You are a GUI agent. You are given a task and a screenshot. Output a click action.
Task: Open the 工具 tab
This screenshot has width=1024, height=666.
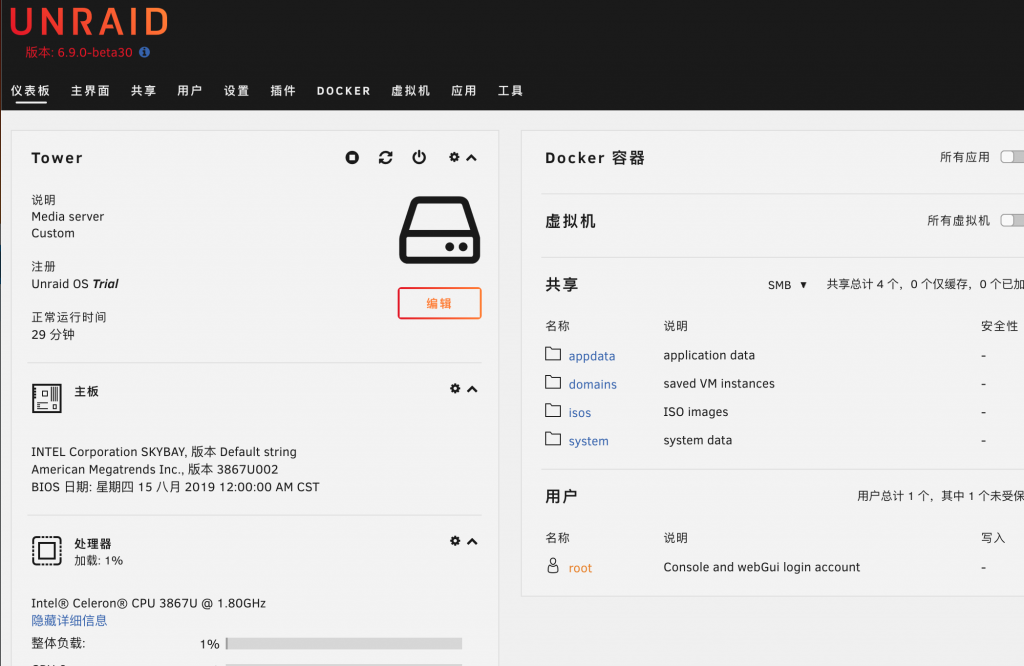pyautogui.click(x=511, y=91)
